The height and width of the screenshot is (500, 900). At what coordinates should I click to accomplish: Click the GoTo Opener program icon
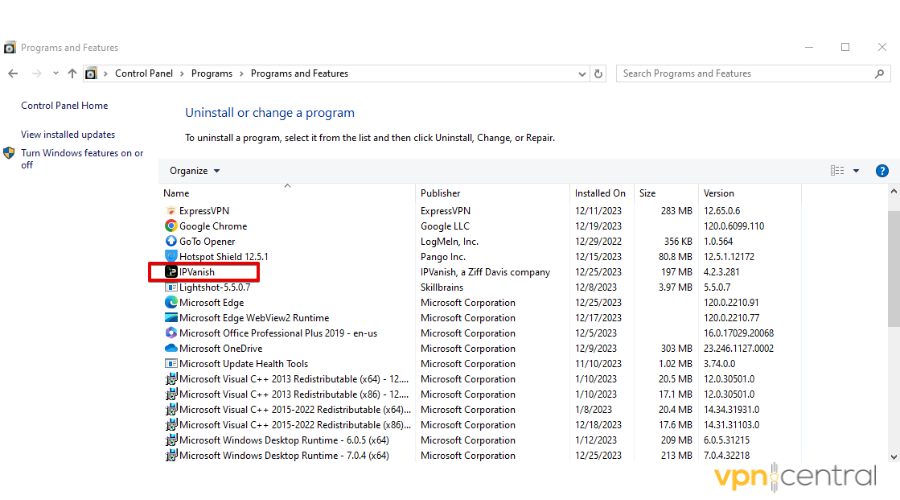click(x=171, y=241)
